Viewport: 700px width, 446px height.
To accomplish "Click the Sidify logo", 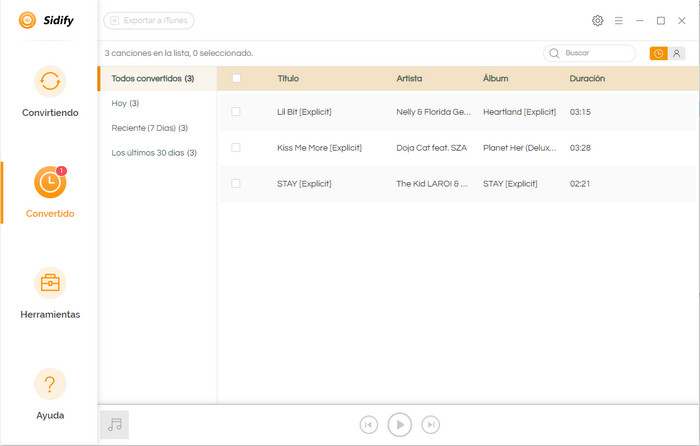I will (46, 20).
